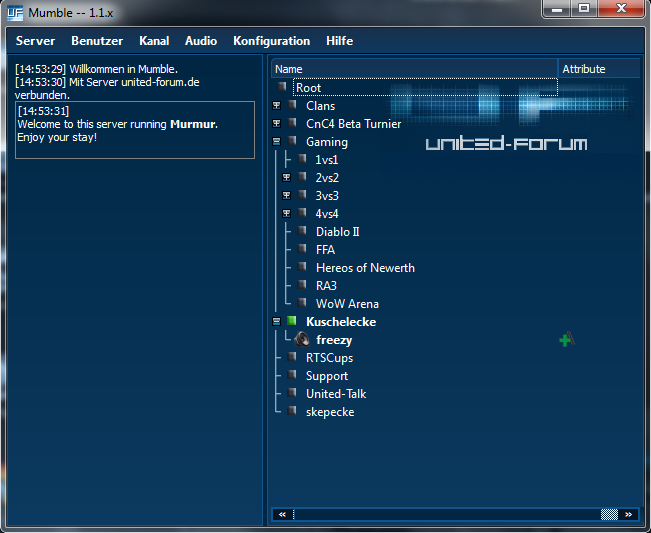Click the Clans channel icon
Screen dimensions: 651x533
pos(292,105)
